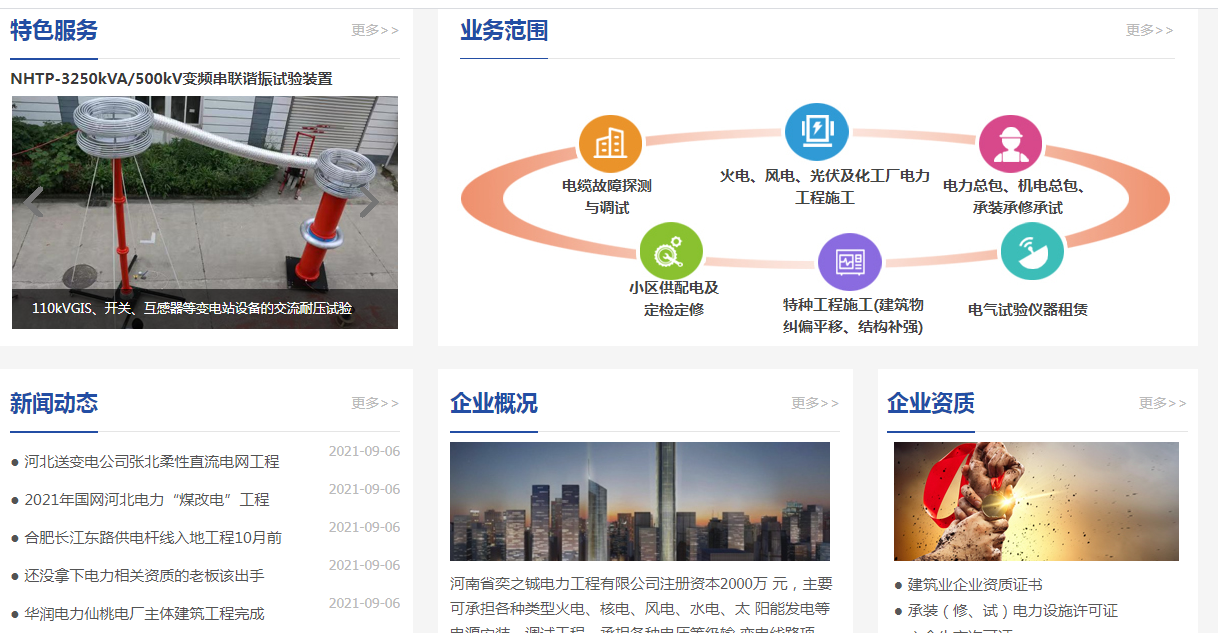Open 更多 link in 企业概况 section
This screenshot has height=633, width=1218.
(x=814, y=403)
